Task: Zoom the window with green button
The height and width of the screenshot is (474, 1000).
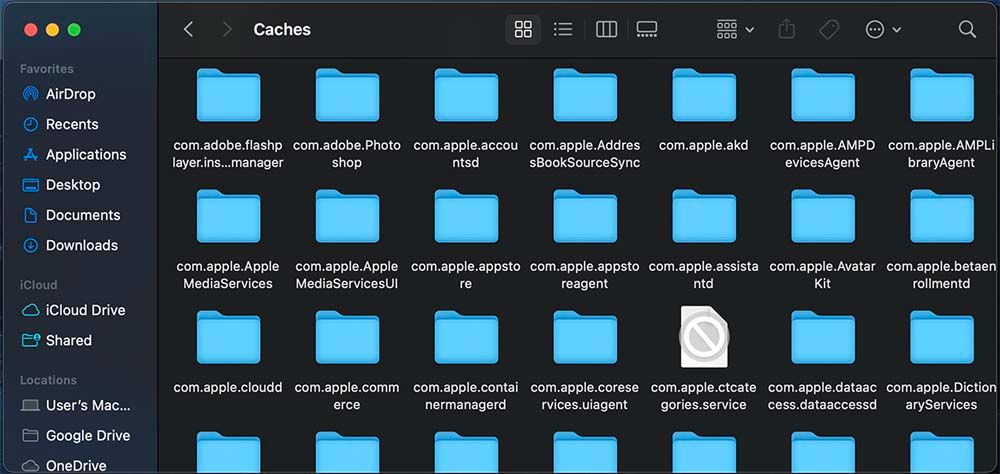Action: (74, 29)
